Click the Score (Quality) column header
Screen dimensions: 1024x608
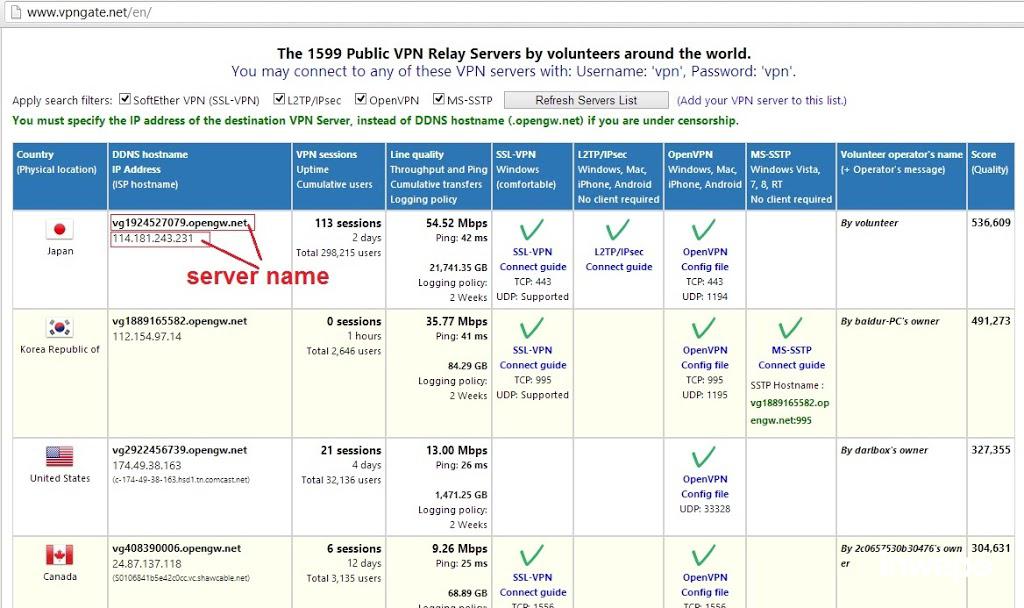pyautogui.click(x=991, y=176)
